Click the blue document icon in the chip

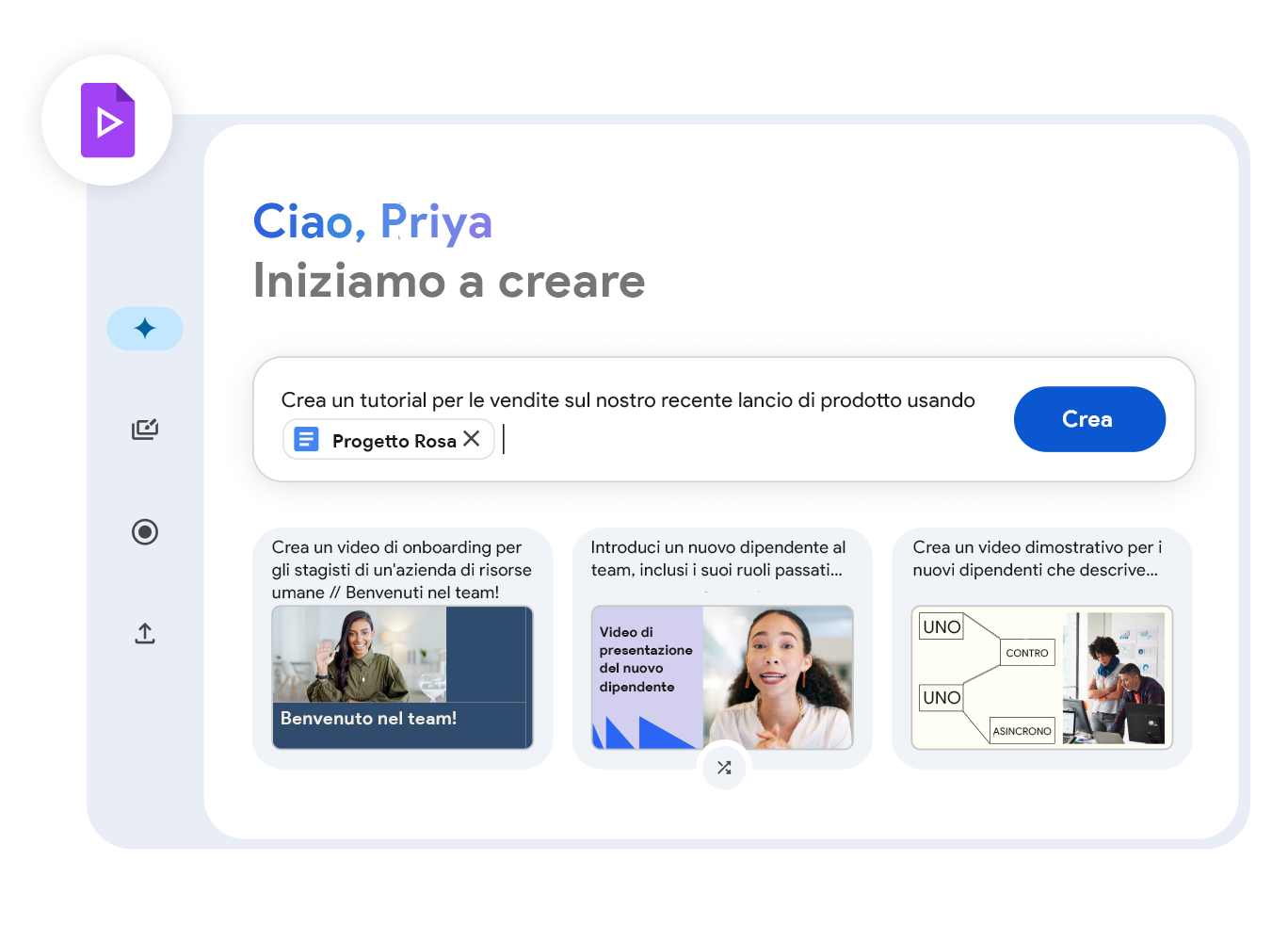tap(306, 440)
